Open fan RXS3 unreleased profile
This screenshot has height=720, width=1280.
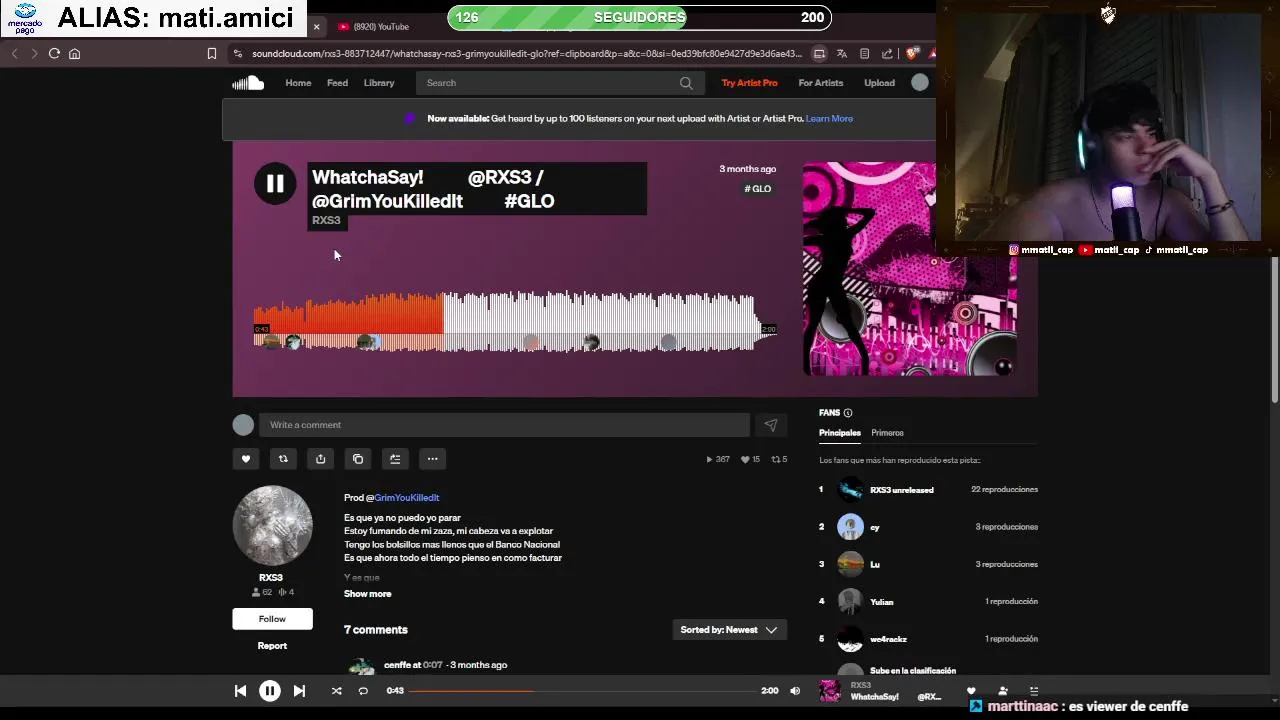tap(902, 490)
